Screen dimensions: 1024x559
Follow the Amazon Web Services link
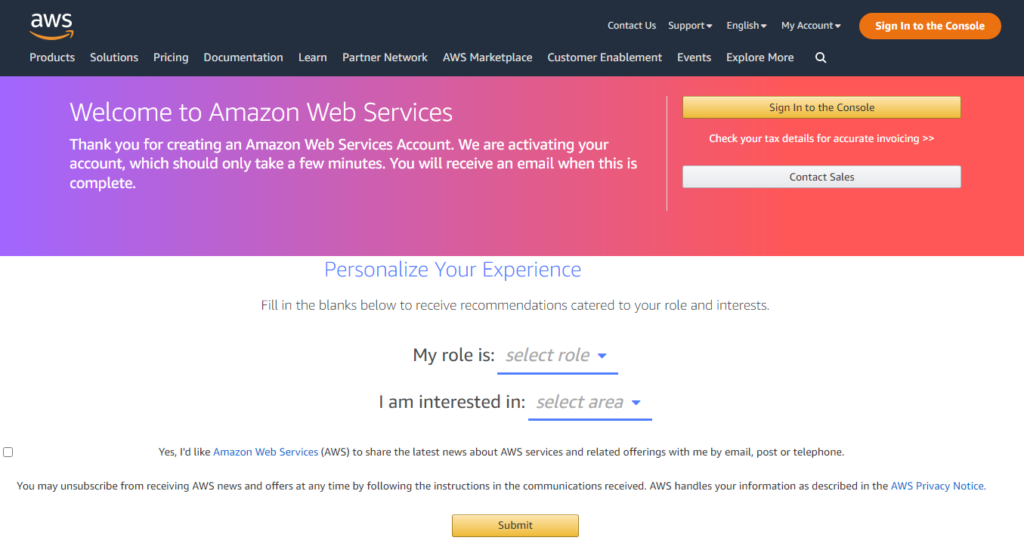[x=266, y=452]
